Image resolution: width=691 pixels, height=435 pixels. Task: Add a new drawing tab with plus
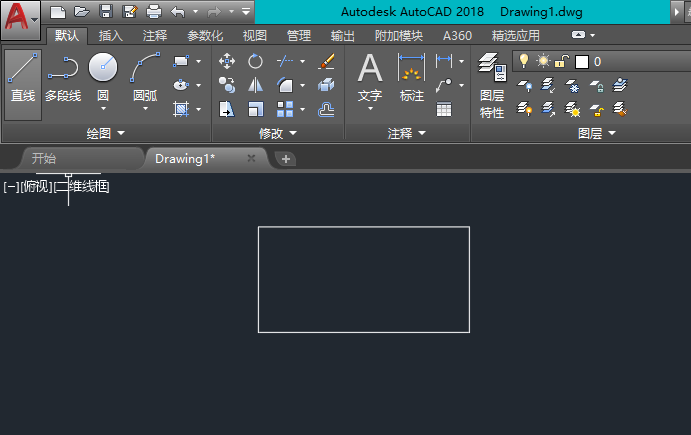pos(286,159)
